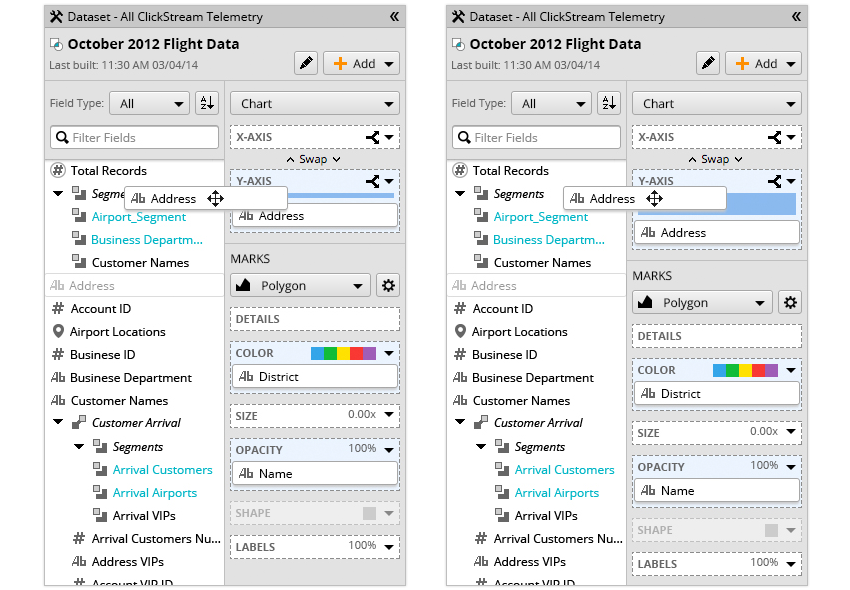Screen dimensions: 850x590
Task: Click the COLOR palette swatch in left panel
Action: point(343,354)
